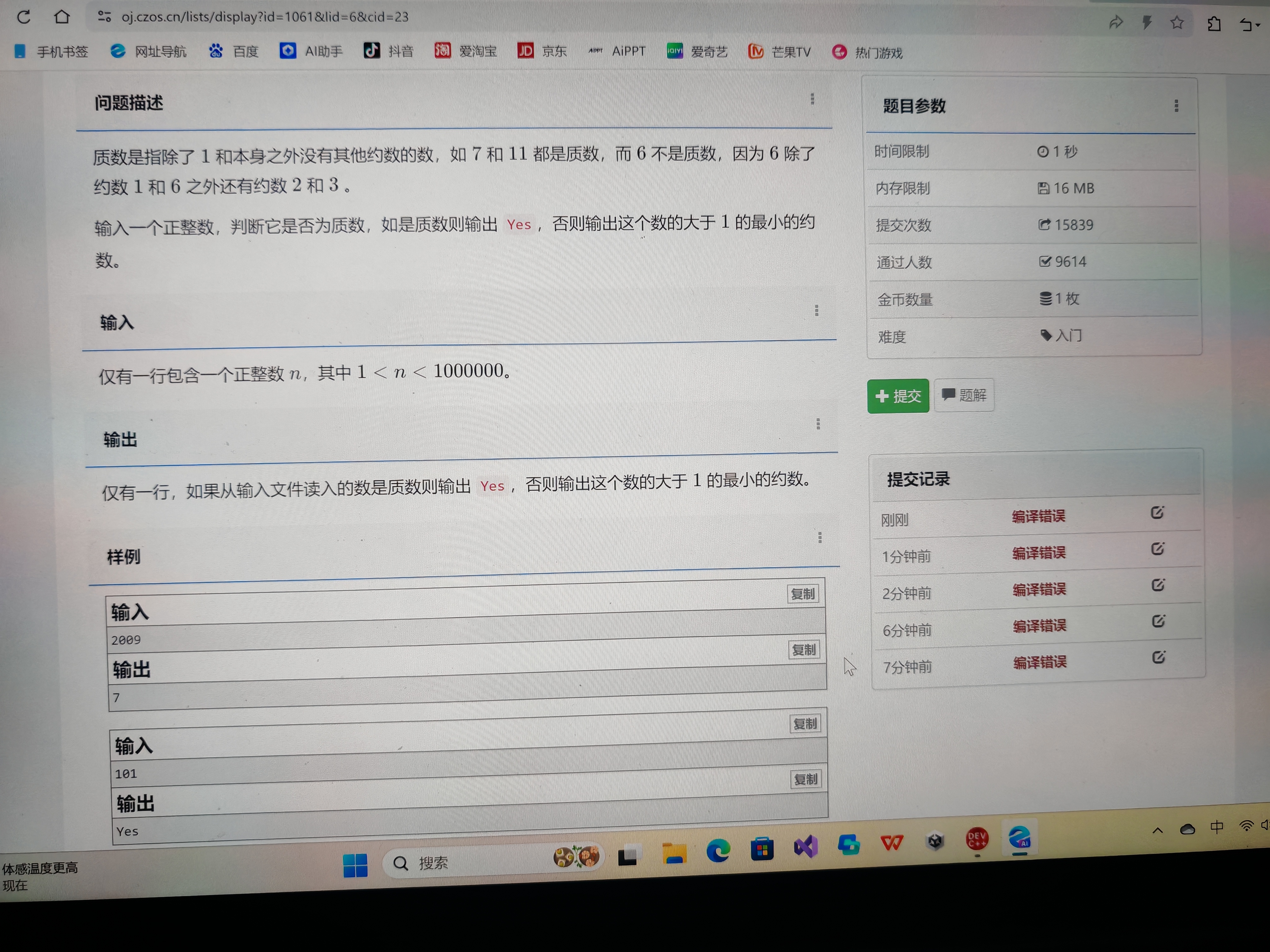The image size is (1270, 952).
Task: Go to the browser home page icon
Action: point(62,17)
